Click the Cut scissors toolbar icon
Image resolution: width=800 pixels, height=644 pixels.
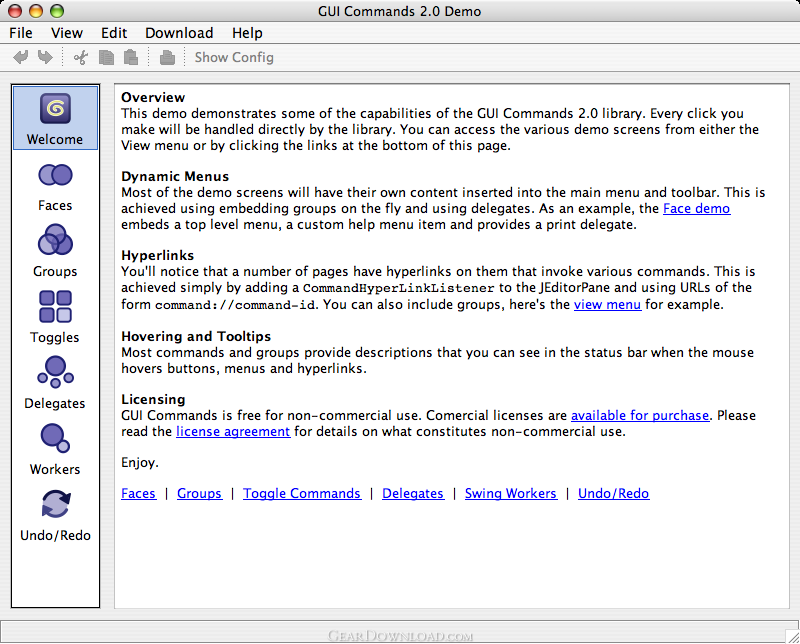coord(81,57)
